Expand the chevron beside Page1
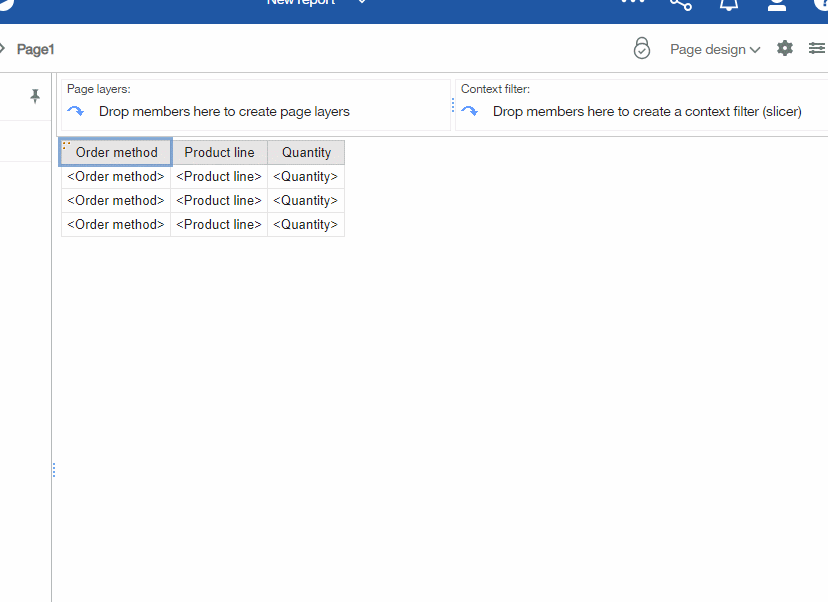 2,49
